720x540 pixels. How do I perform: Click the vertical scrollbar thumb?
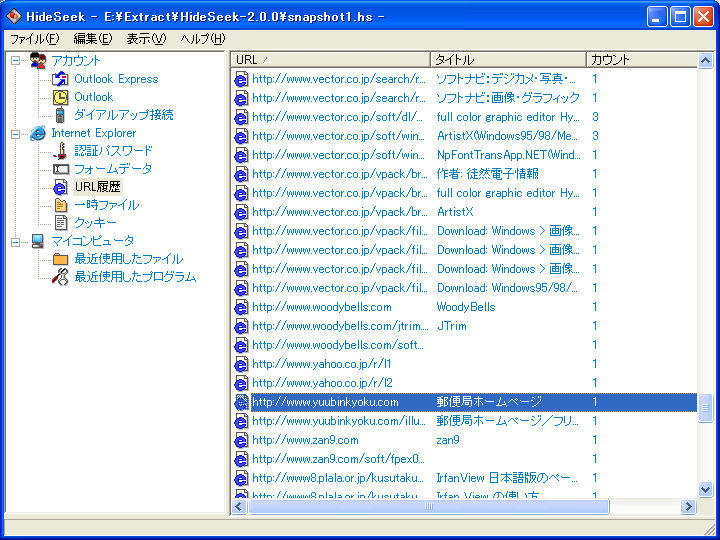point(705,408)
